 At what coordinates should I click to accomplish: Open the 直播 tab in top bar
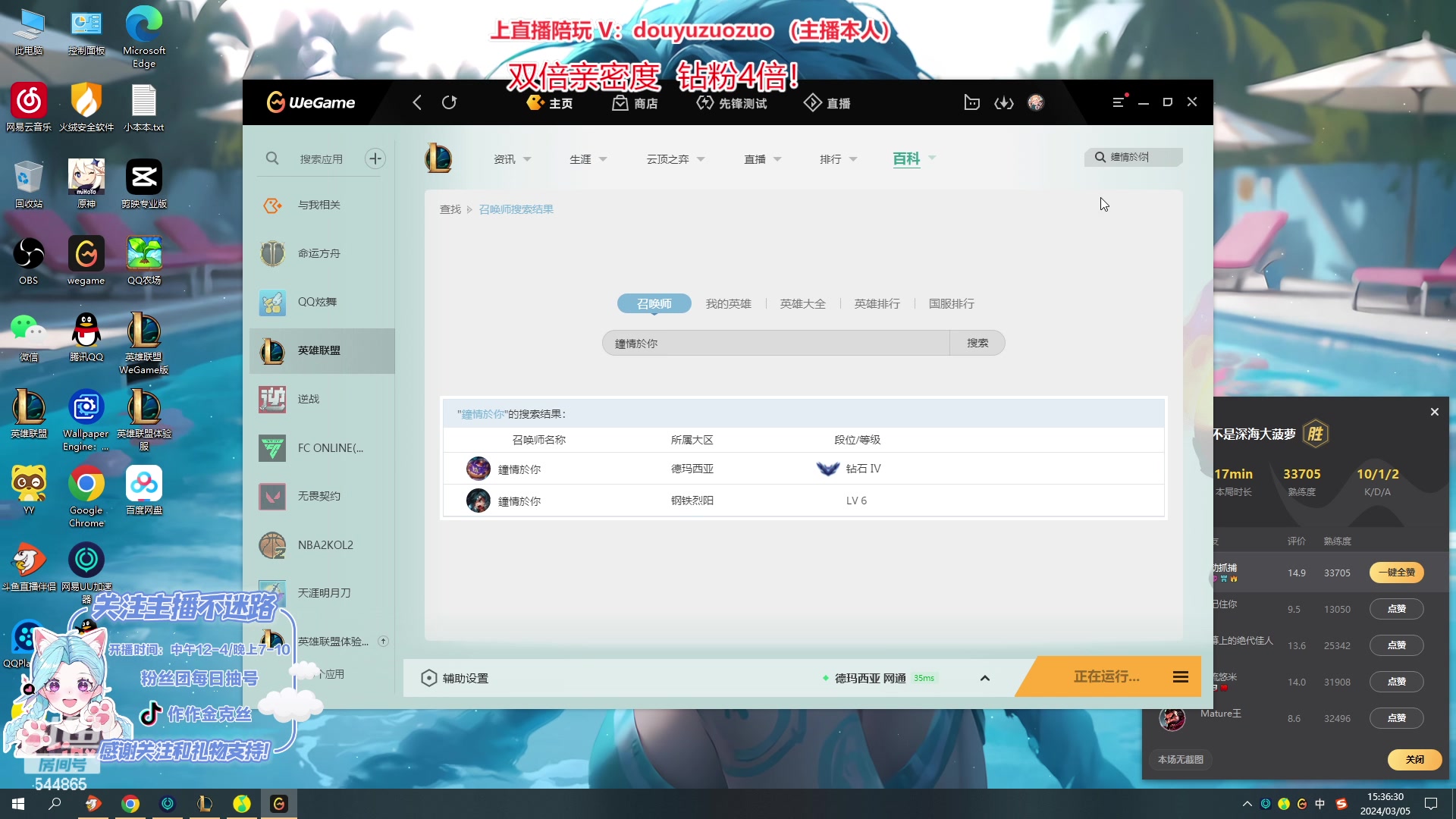827,103
